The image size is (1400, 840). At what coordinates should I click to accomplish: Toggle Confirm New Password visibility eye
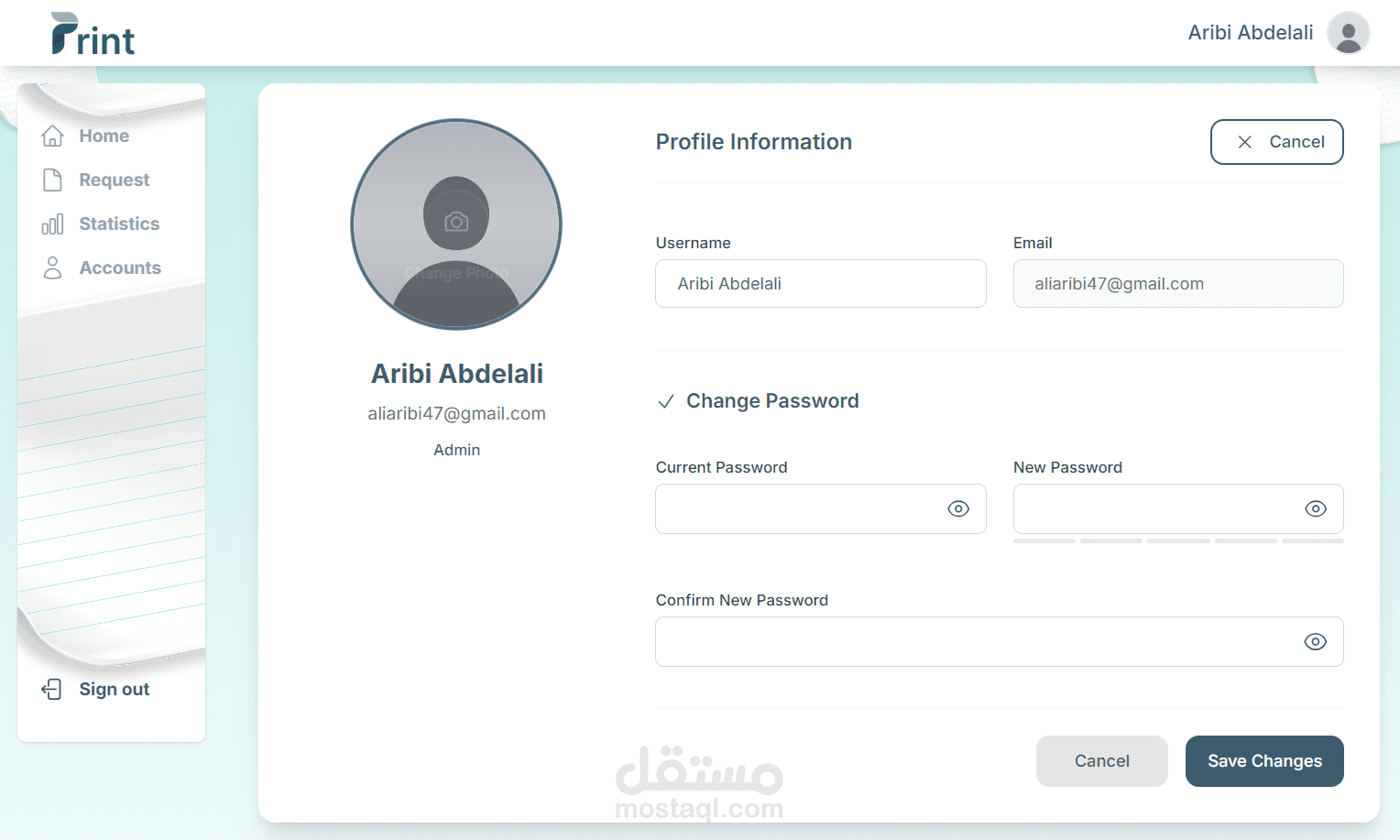tap(1316, 641)
